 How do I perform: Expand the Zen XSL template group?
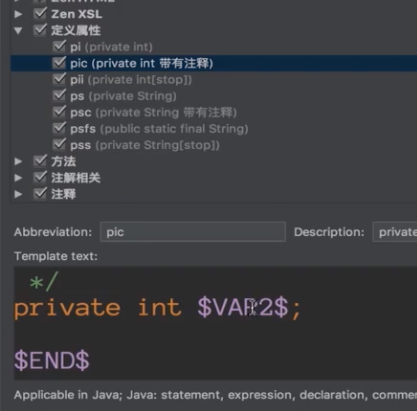pyautogui.click(x=18, y=14)
